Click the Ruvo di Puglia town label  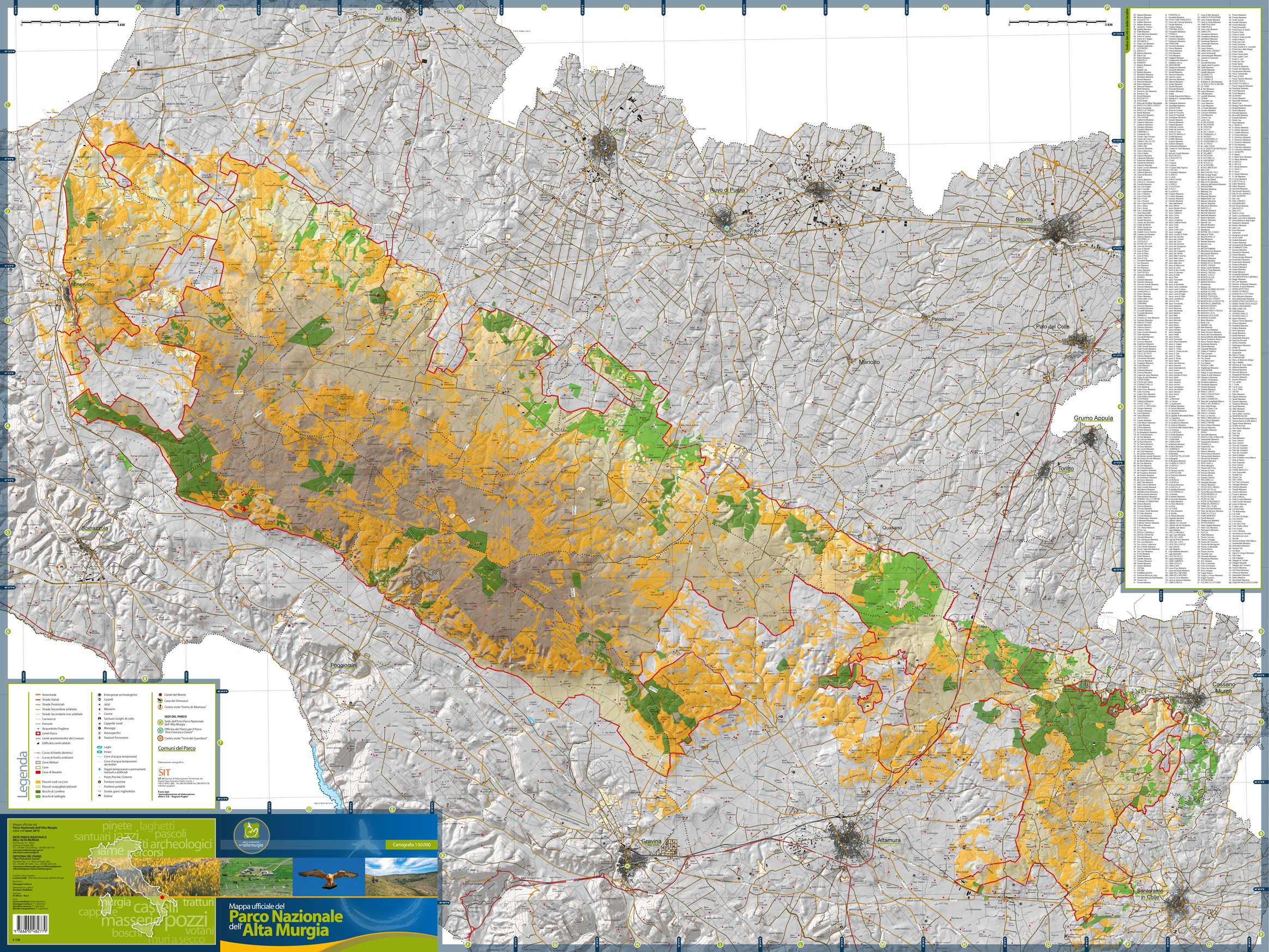(x=727, y=190)
